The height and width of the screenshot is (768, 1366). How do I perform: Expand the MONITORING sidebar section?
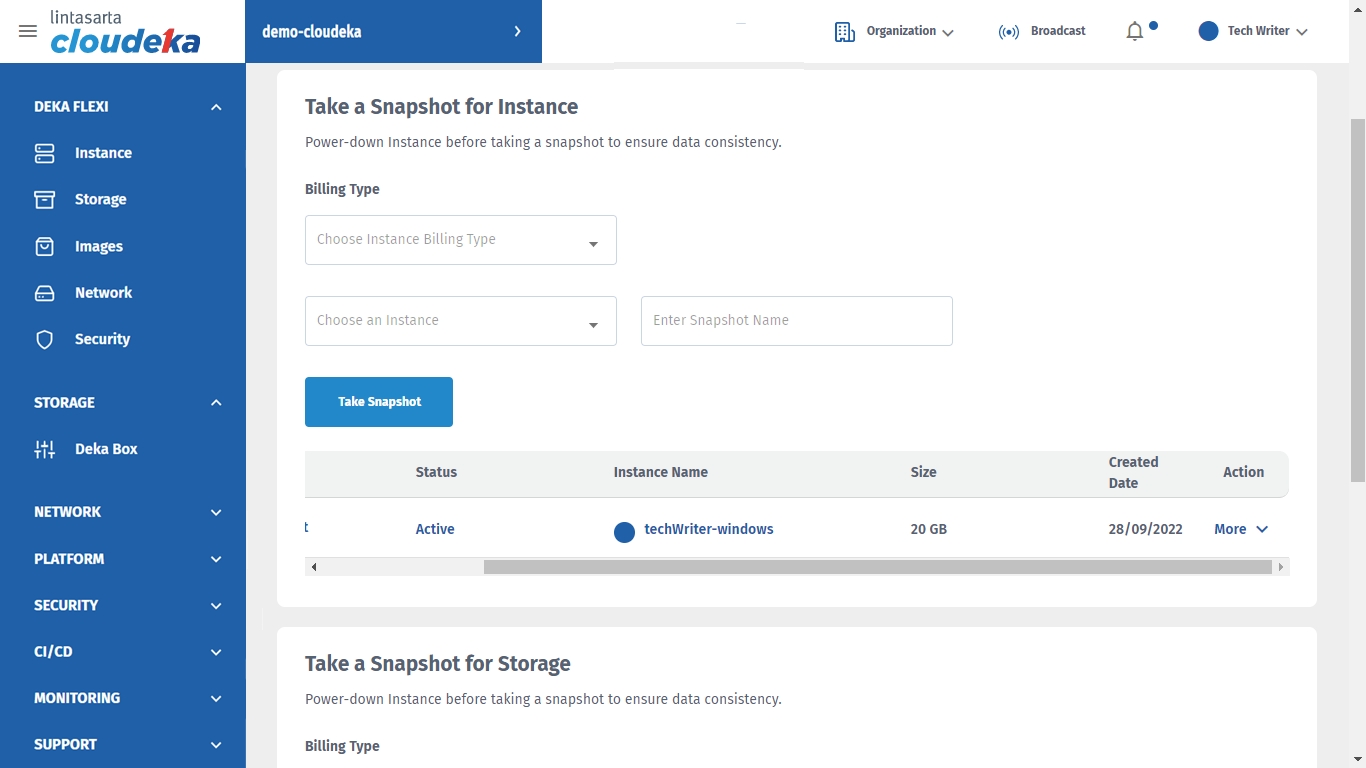(x=216, y=699)
